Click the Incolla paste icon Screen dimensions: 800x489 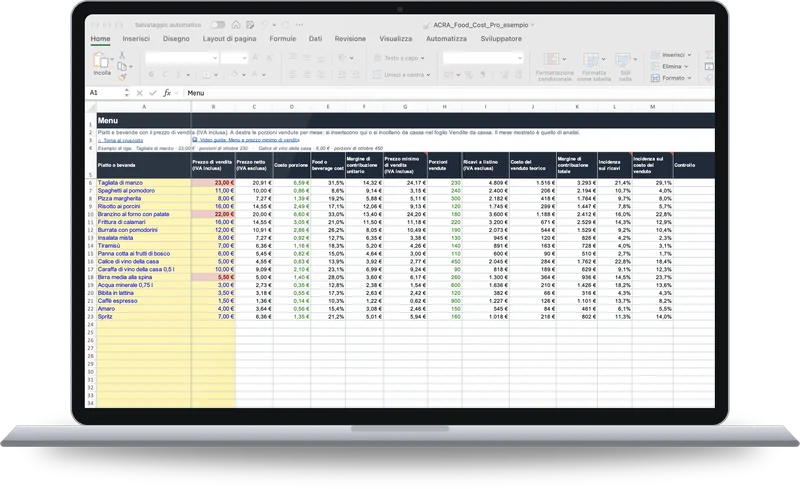(x=101, y=60)
